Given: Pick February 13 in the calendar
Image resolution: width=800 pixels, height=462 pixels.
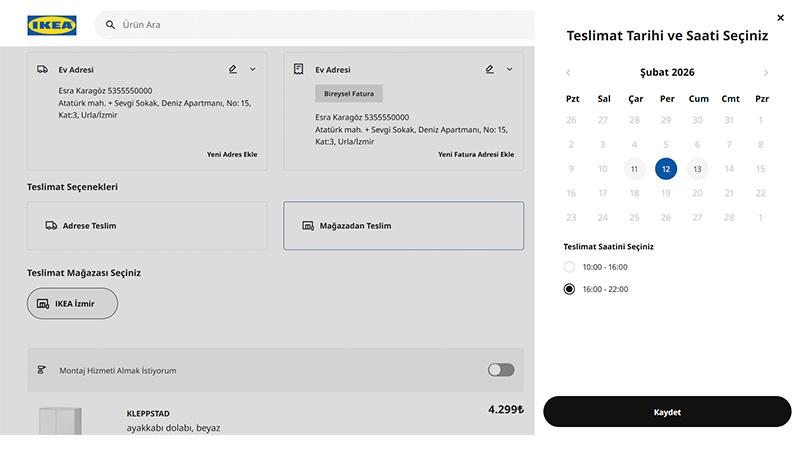Looking at the screenshot, I should point(697,169).
